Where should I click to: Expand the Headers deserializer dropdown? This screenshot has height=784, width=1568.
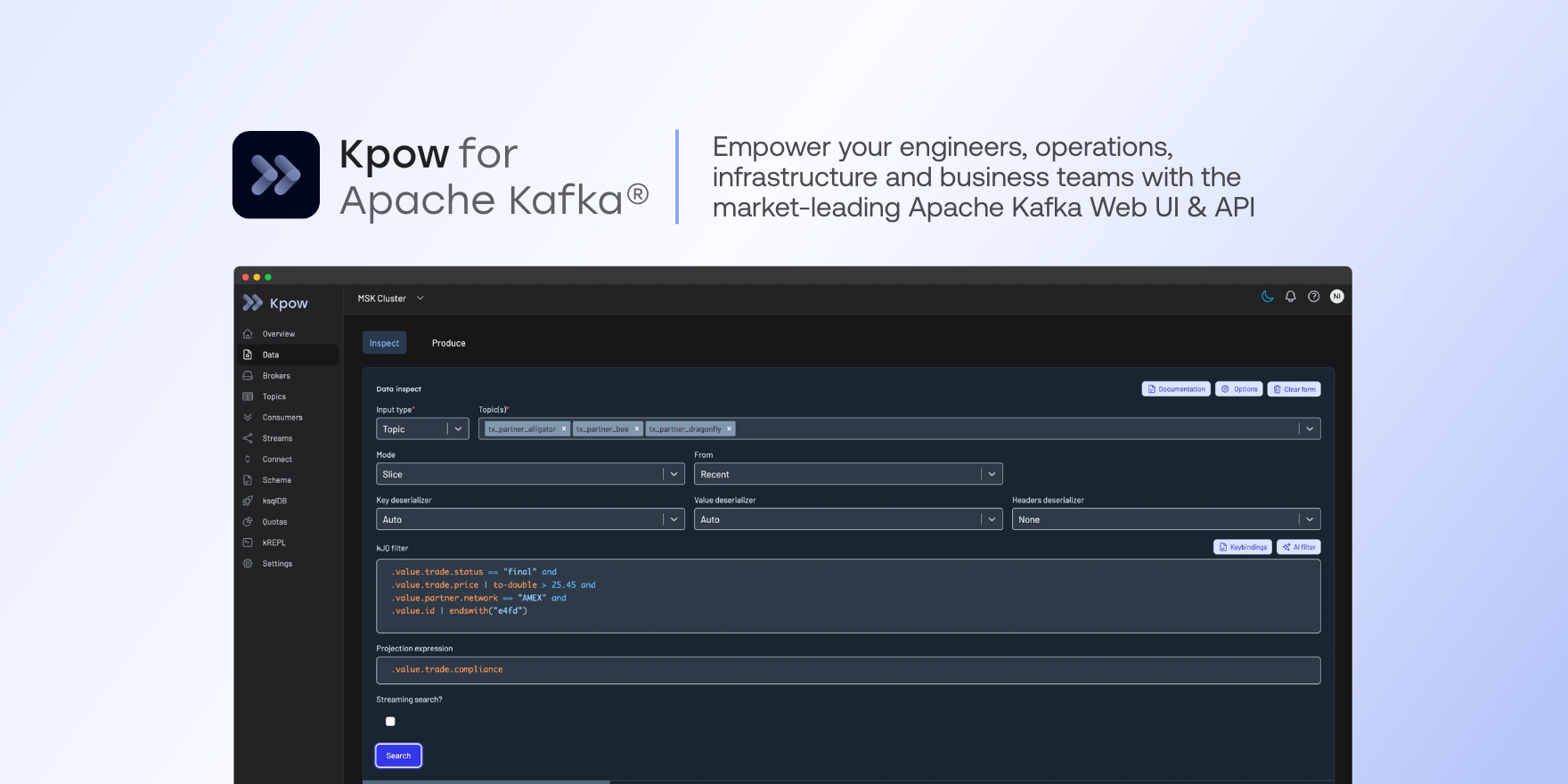(x=1165, y=519)
